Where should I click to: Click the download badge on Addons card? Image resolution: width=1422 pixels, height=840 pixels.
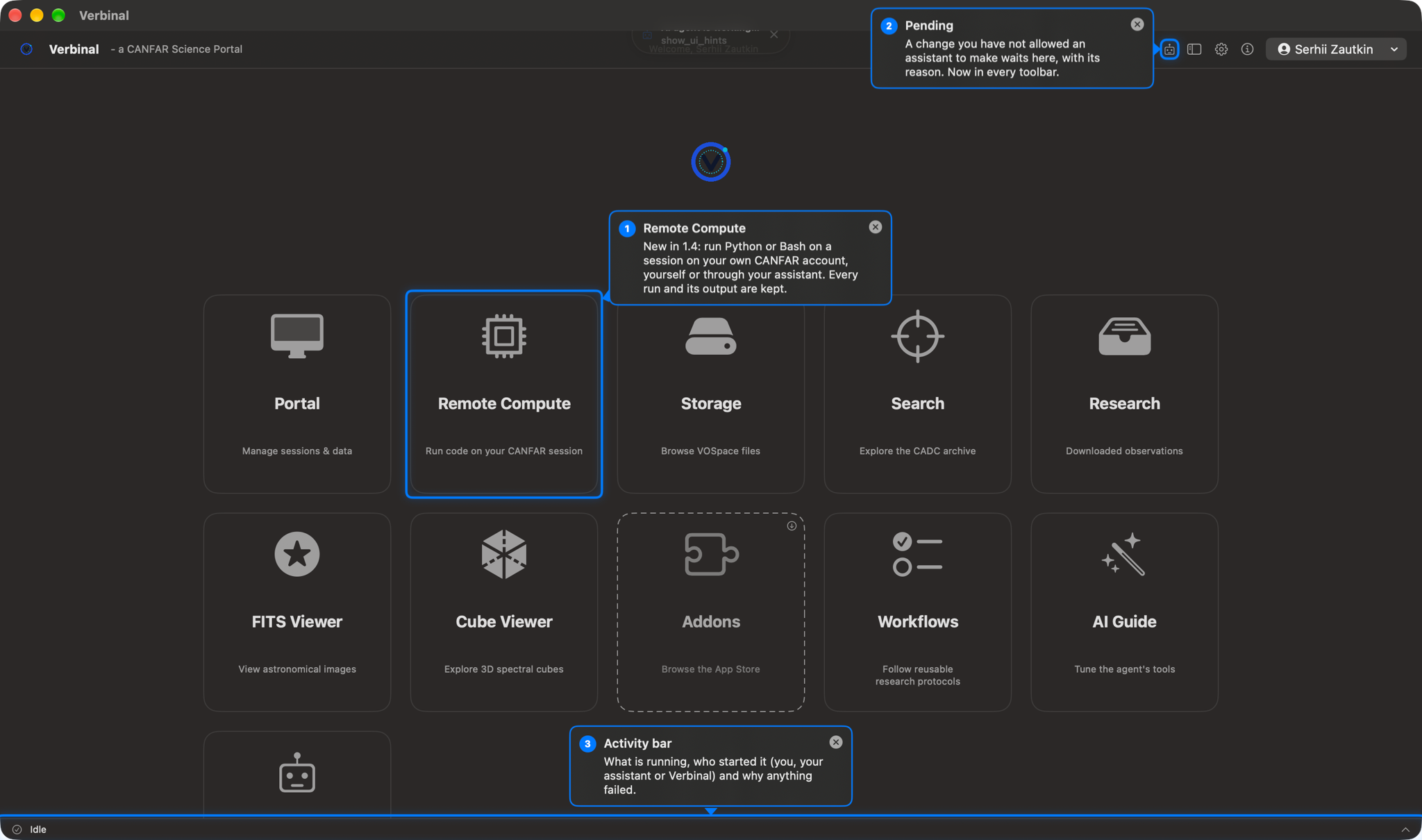click(792, 526)
